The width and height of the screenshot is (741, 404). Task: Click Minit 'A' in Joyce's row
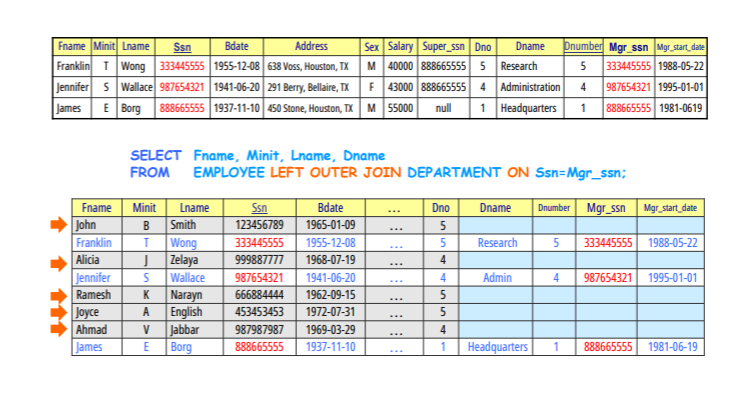[x=146, y=312]
